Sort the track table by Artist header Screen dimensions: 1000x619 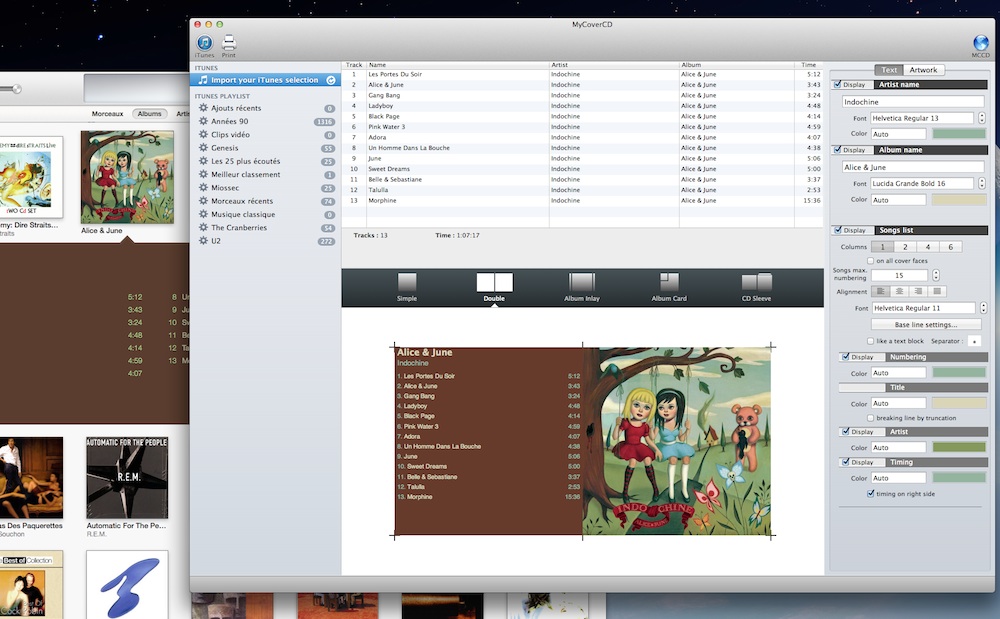tap(614, 65)
